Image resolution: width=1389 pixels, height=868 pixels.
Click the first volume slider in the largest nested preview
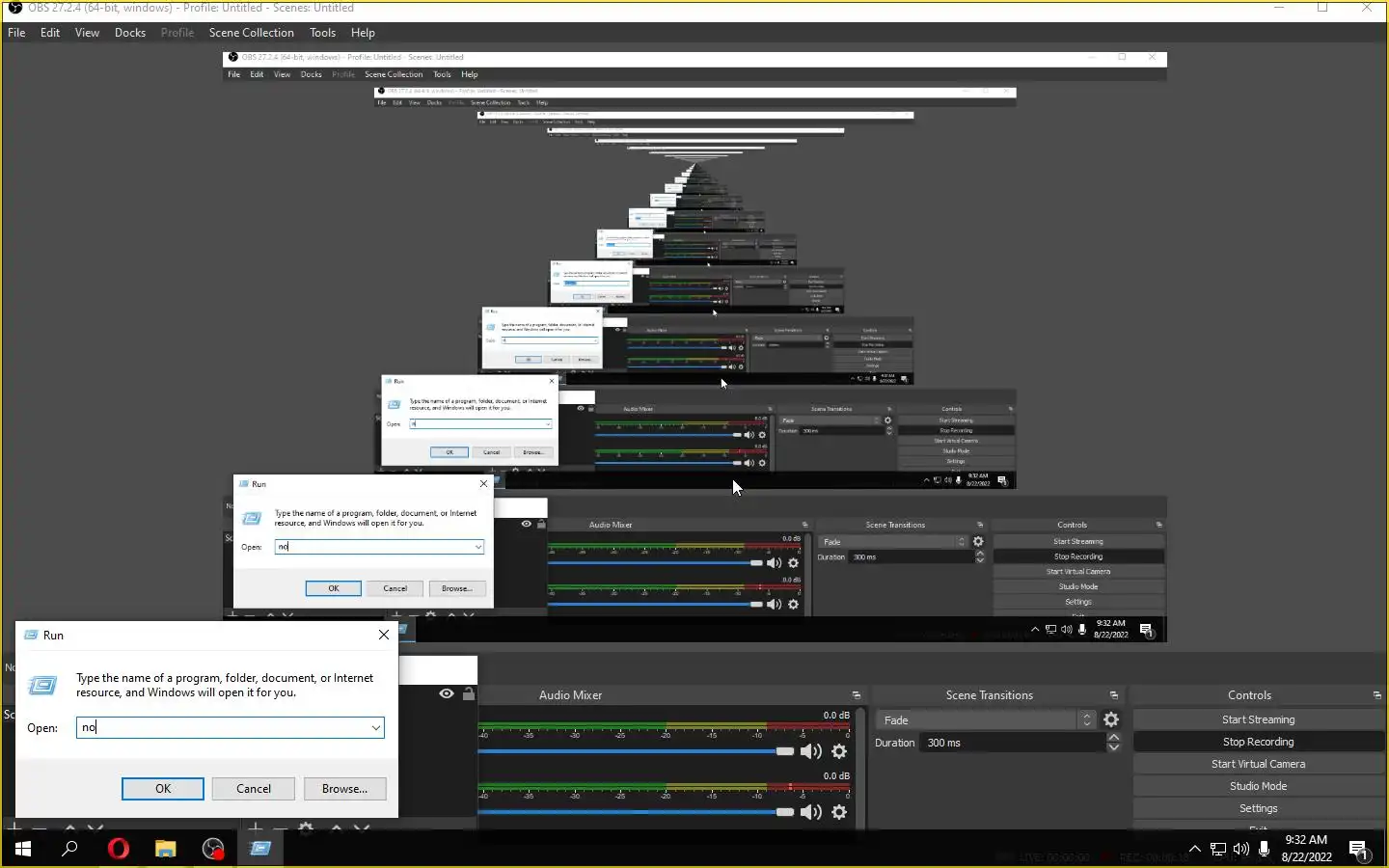(655, 563)
